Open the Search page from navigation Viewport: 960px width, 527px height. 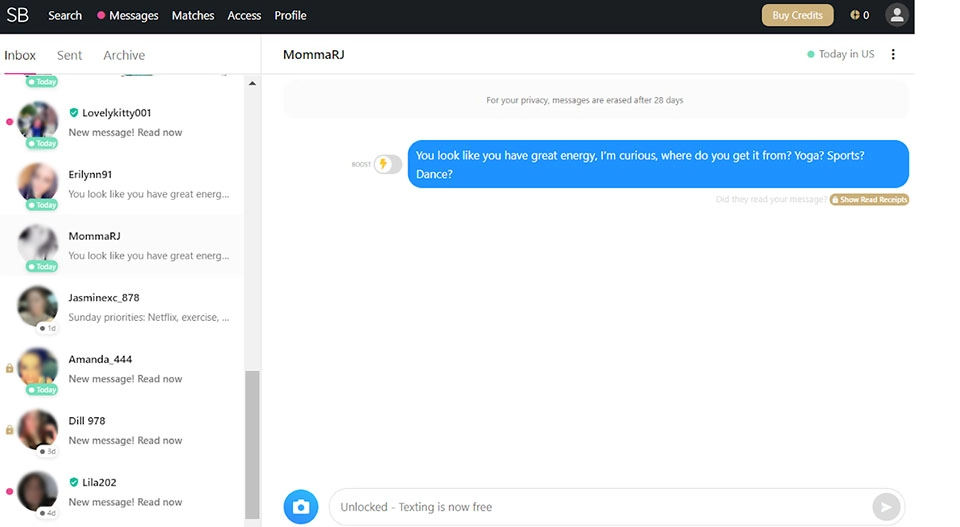point(65,15)
